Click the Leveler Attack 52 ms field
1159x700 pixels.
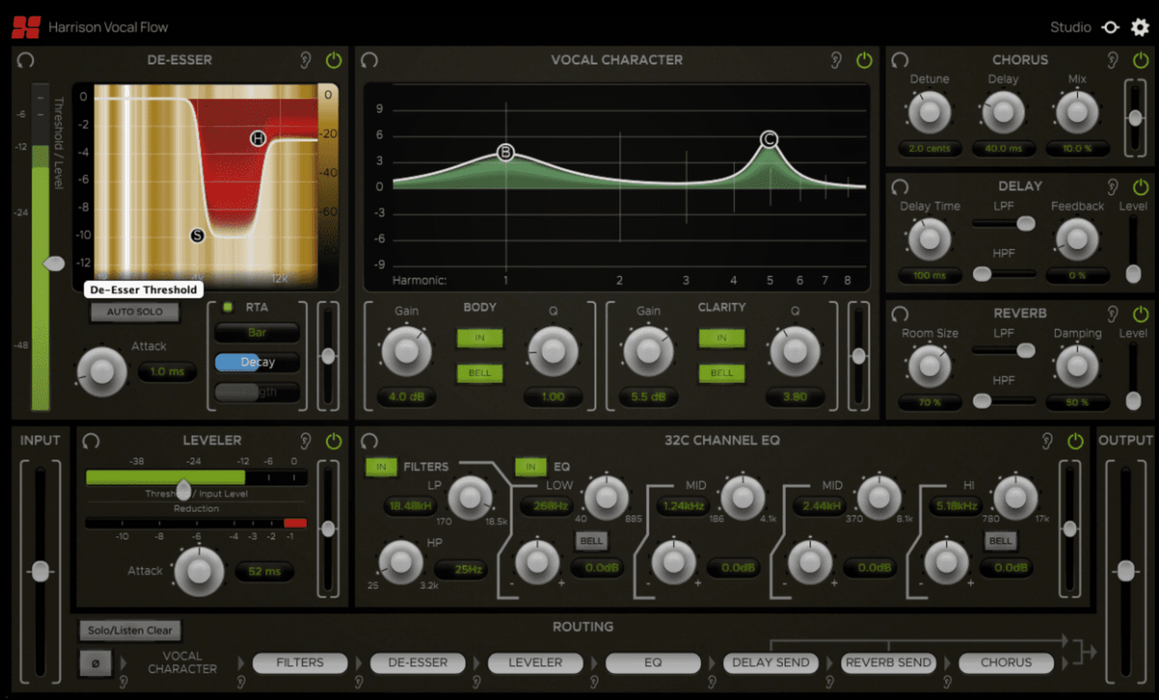point(265,571)
